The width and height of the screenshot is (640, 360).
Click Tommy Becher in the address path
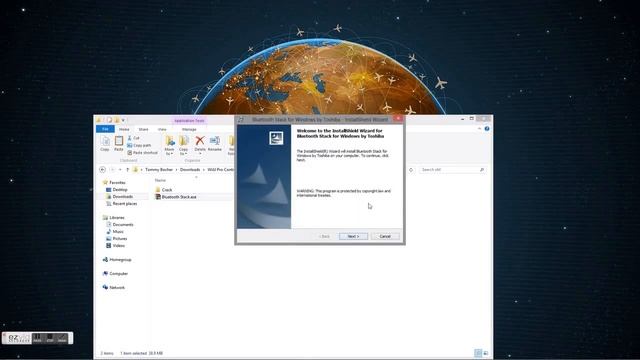point(159,169)
